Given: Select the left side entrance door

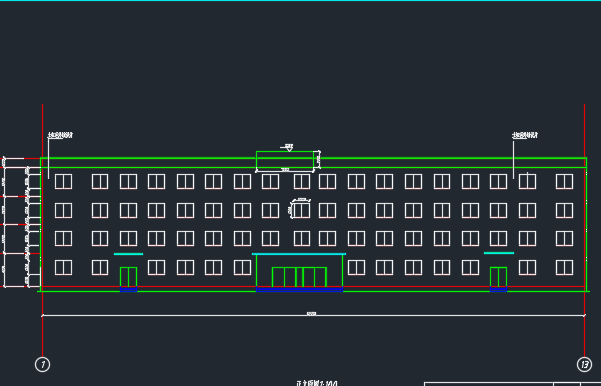Looking at the screenshot, I should pyautogui.click(x=128, y=277).
